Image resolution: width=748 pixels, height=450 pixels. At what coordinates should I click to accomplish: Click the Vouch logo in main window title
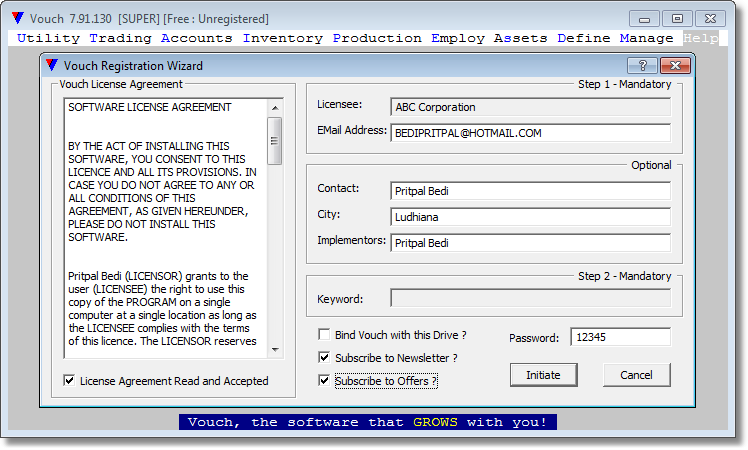tap(18, 18)
